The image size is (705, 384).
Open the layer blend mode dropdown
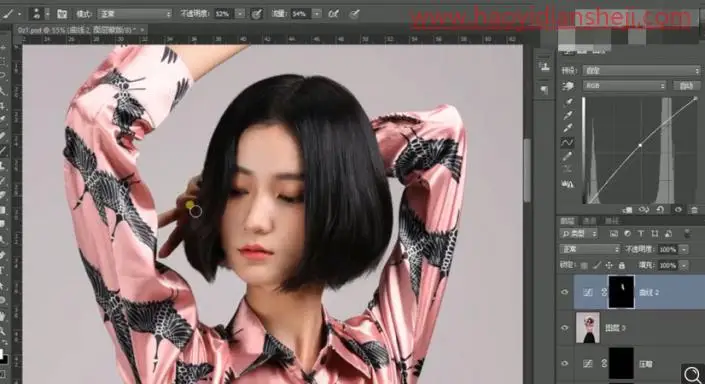[x=589, y=249]
